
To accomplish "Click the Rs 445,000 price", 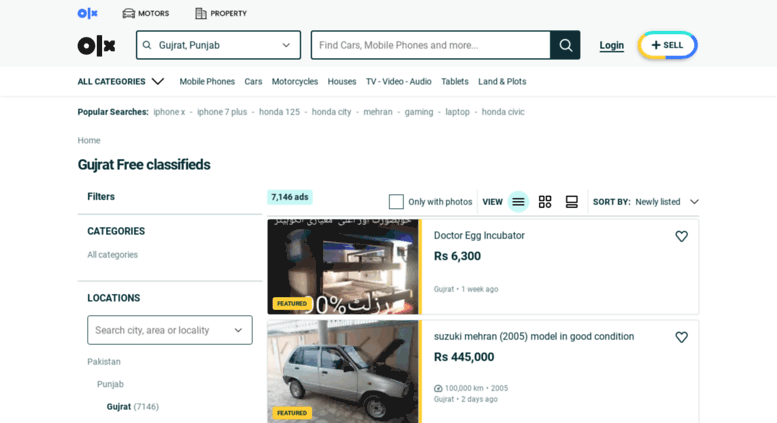I will coord(464,357).
